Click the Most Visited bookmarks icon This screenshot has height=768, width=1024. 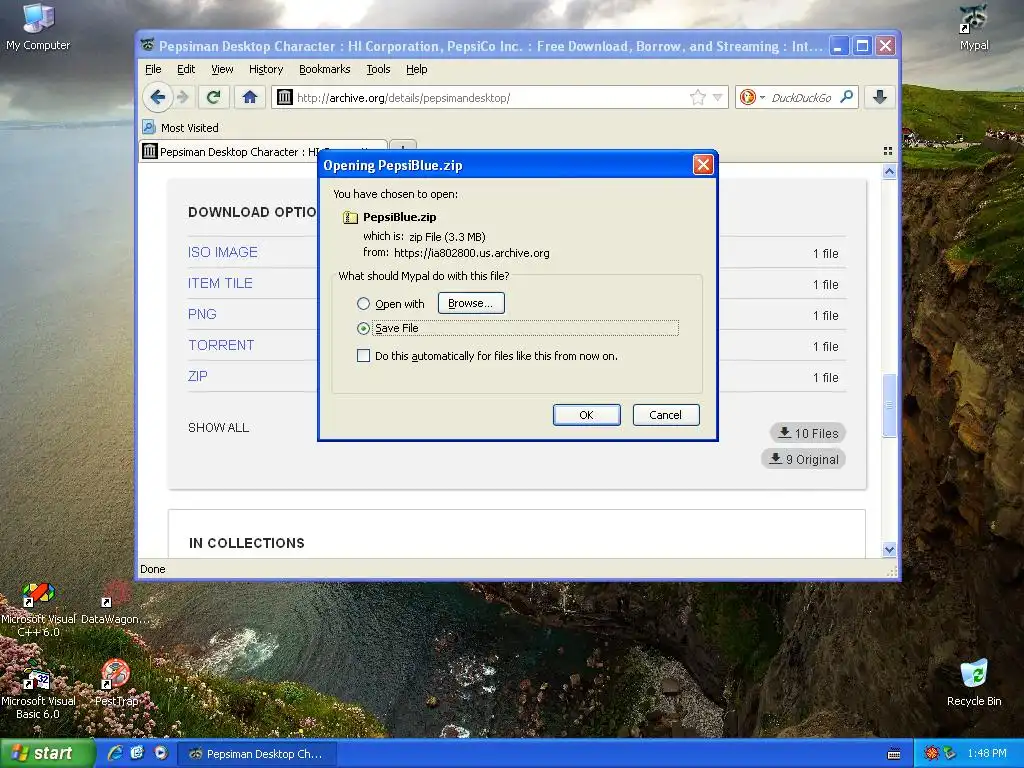[x=149, y=127]
